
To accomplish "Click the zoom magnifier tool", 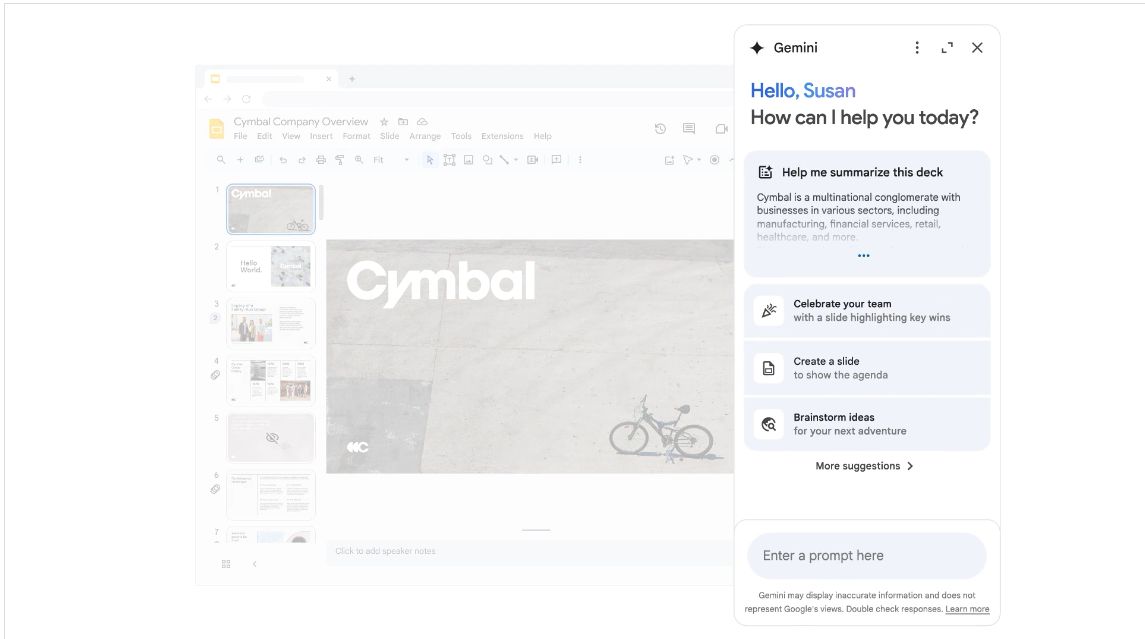I will pyautogui.click(x=359, y=160).
